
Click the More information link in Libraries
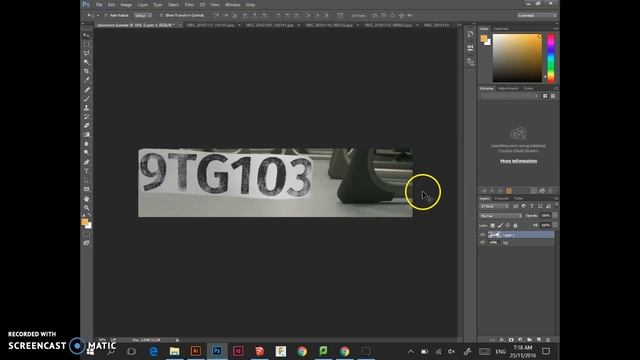point(518,161)
